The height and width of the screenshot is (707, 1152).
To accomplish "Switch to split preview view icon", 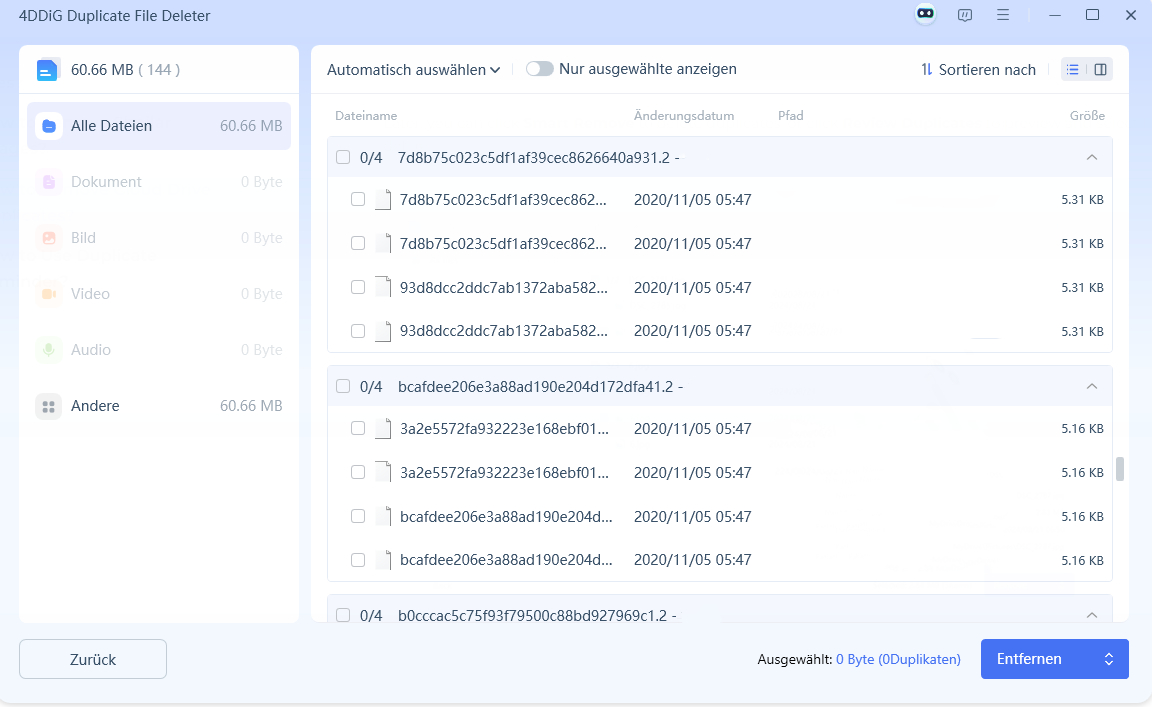I will click(x=1100, y=69).
